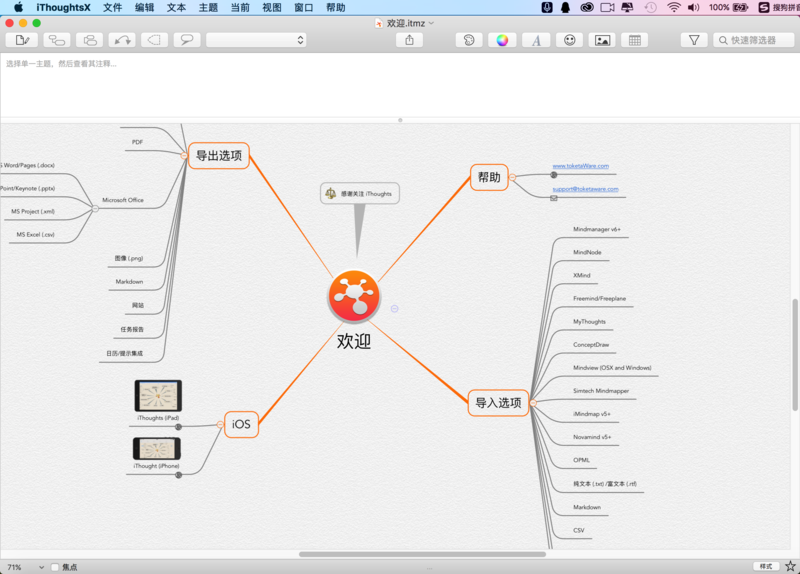Open the color wheel picker

click(502, 40)
